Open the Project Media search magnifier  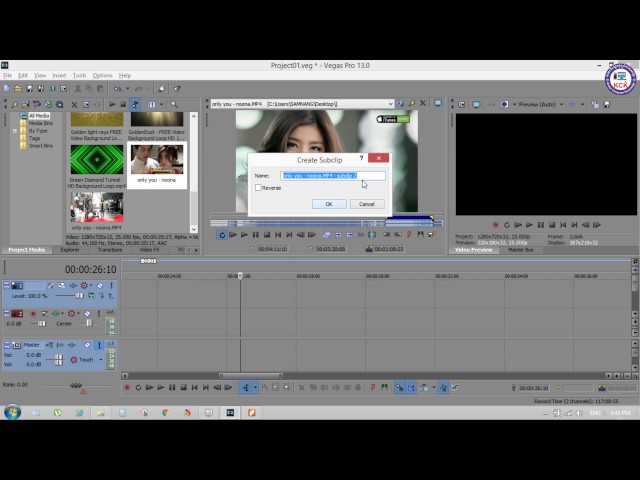point(174,104)
